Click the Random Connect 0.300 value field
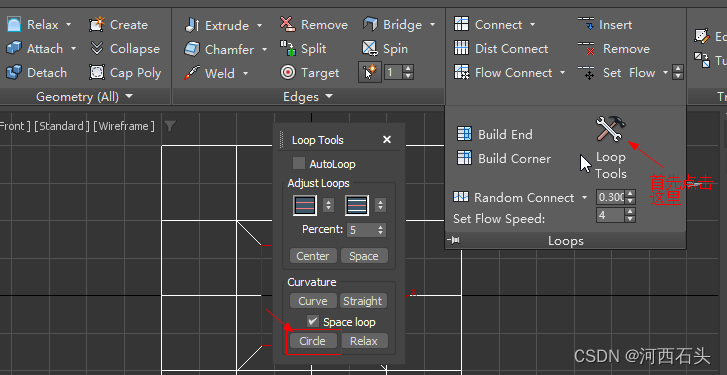 click(x=610, y=197)
